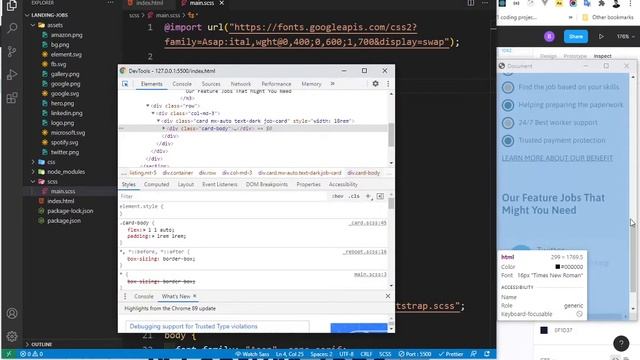Open the Performance tab

[x=276, y=84]
